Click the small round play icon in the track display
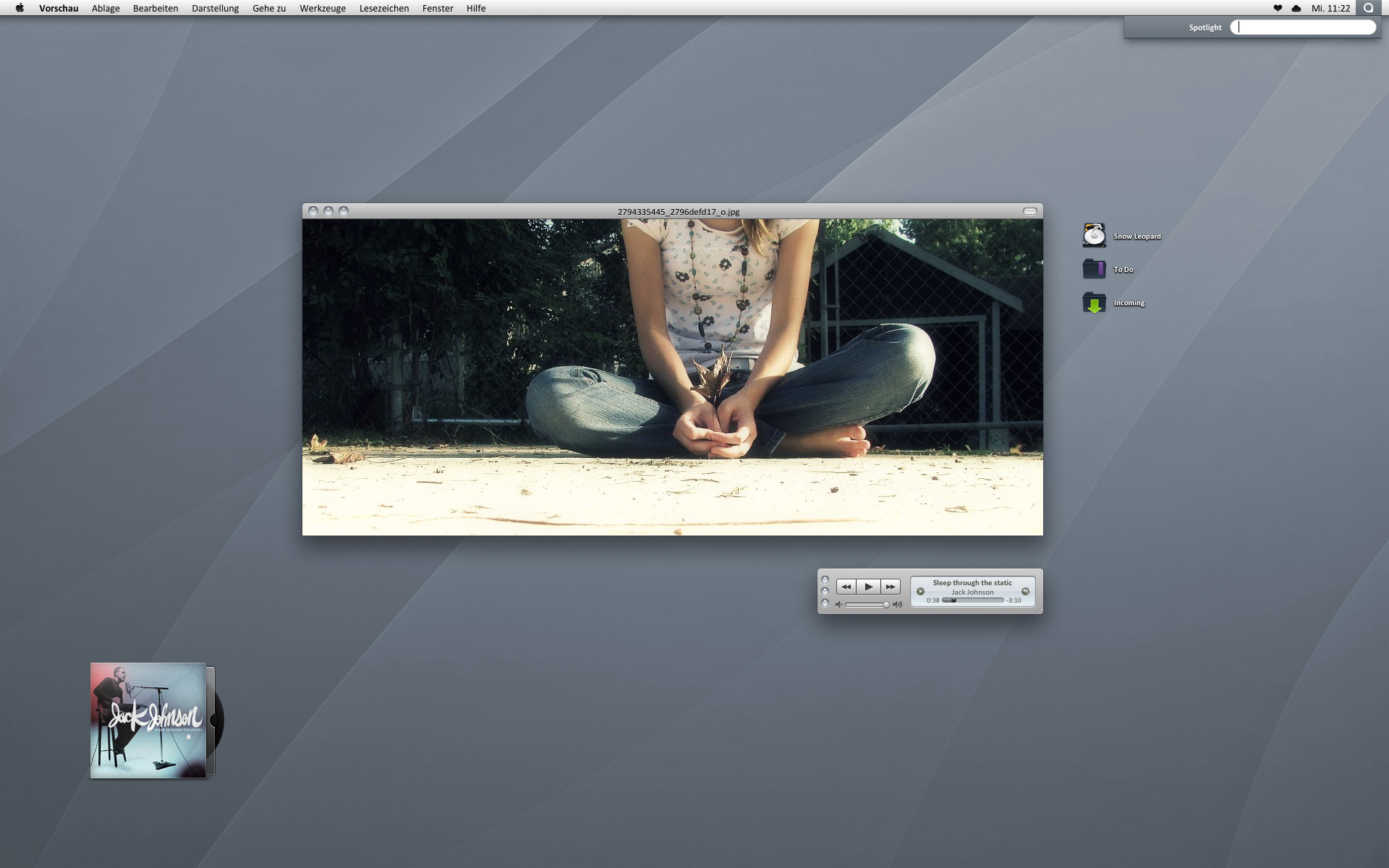Image resolution: width=1389 pixels, height=868 pixels. coord(920,592)
